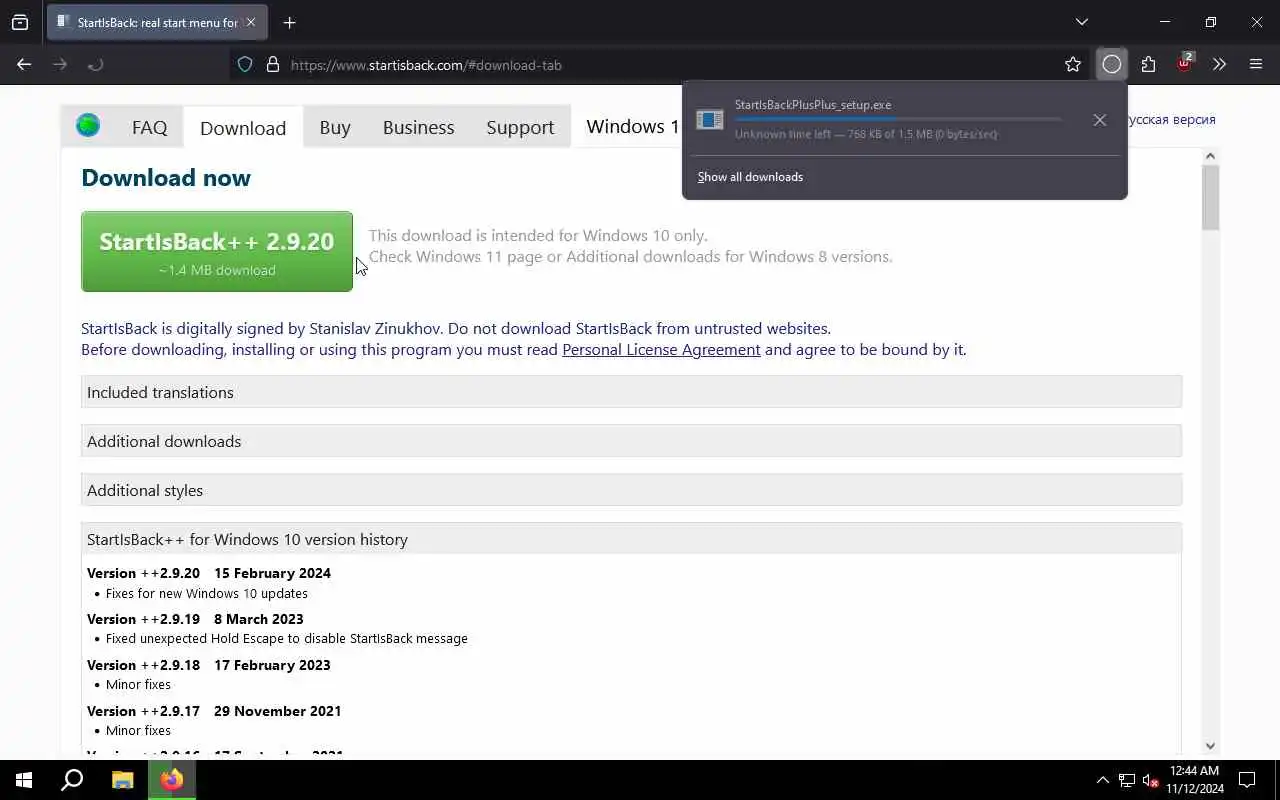Screen dimensions: 1280x800
Task: Collapse the Windows 10 version history section
Action: (x=631, y=539)
